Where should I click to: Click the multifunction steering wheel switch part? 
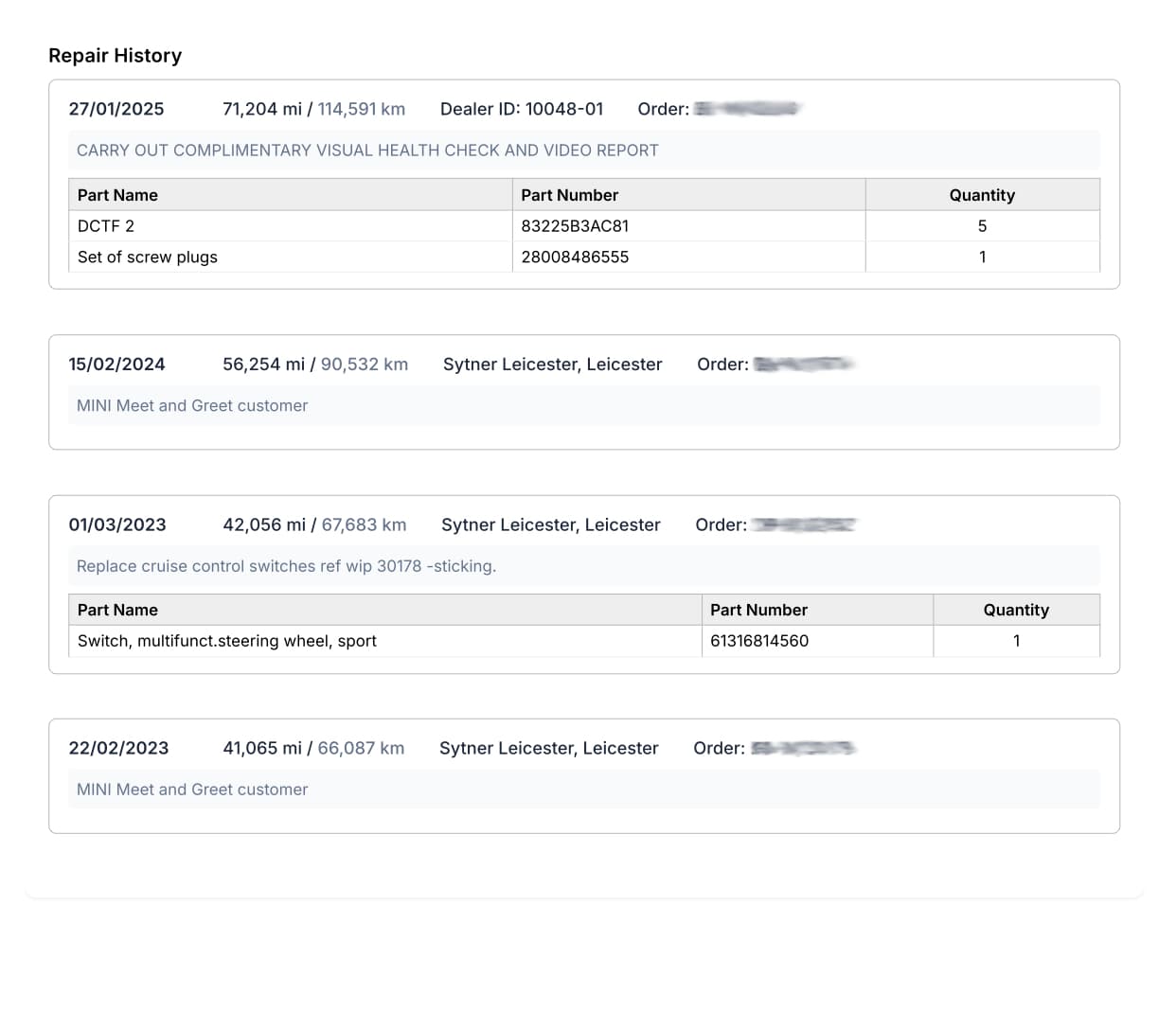click(227, 641)
